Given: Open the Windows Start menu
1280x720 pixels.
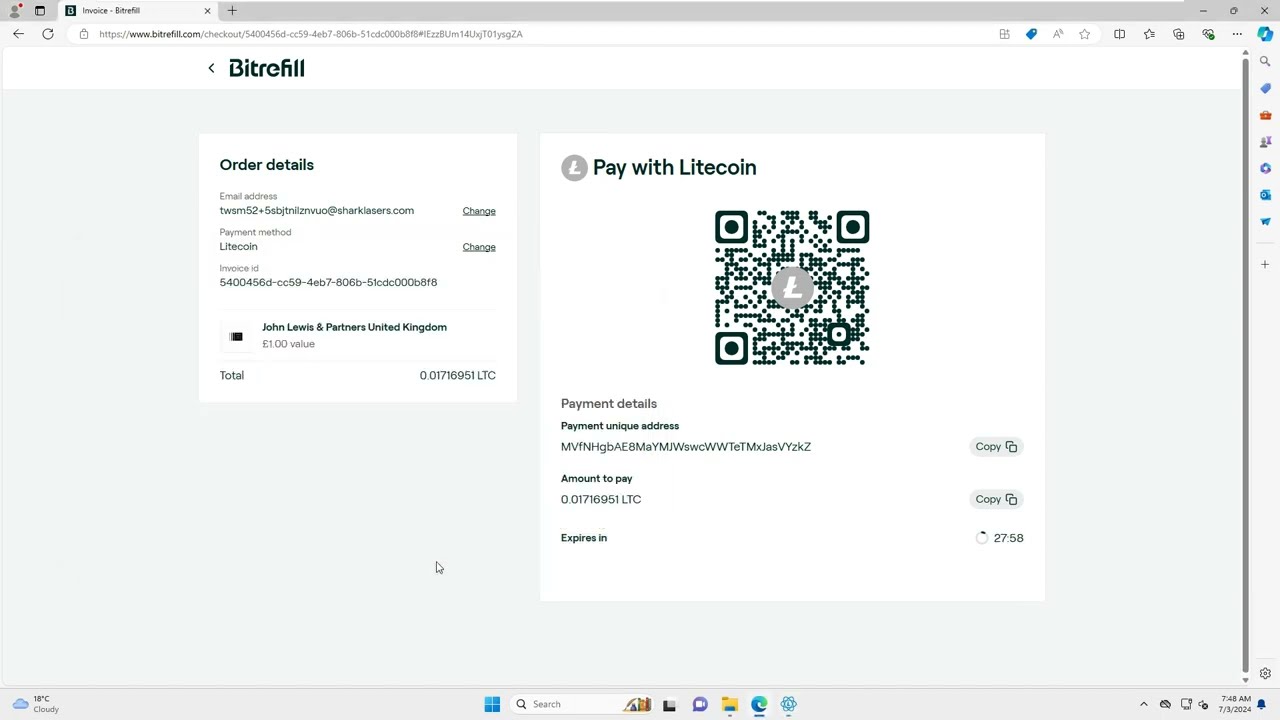Looking at the screenshot, I should 492,704.
